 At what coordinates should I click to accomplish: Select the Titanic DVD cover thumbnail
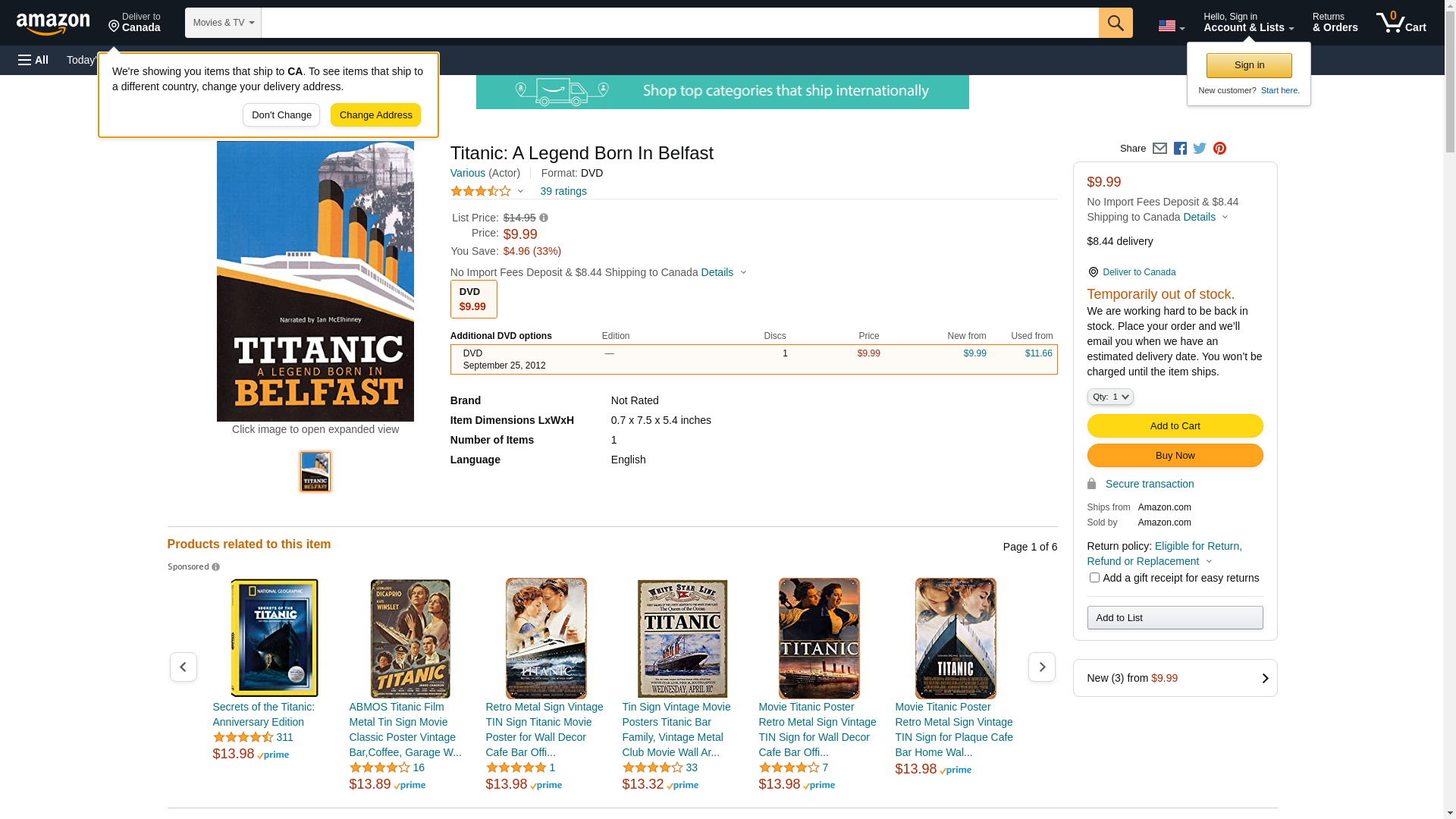(315, 472)
